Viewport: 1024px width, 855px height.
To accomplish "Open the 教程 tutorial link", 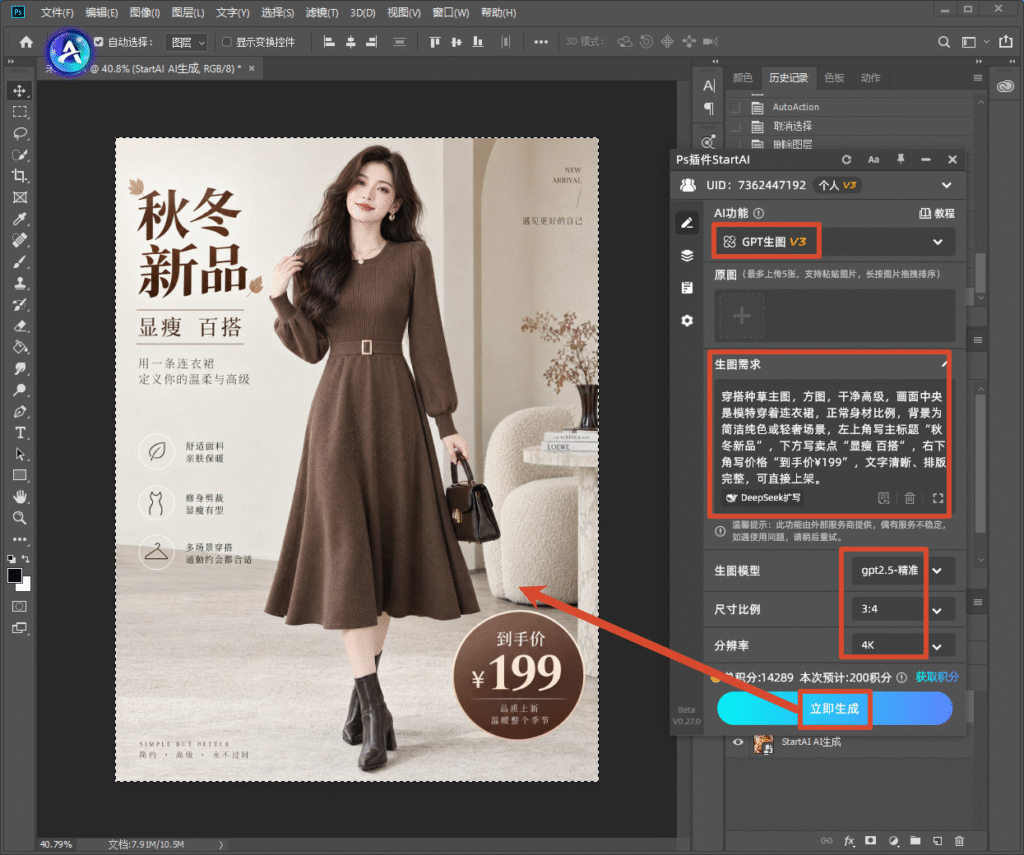I will tap(936, 214).
